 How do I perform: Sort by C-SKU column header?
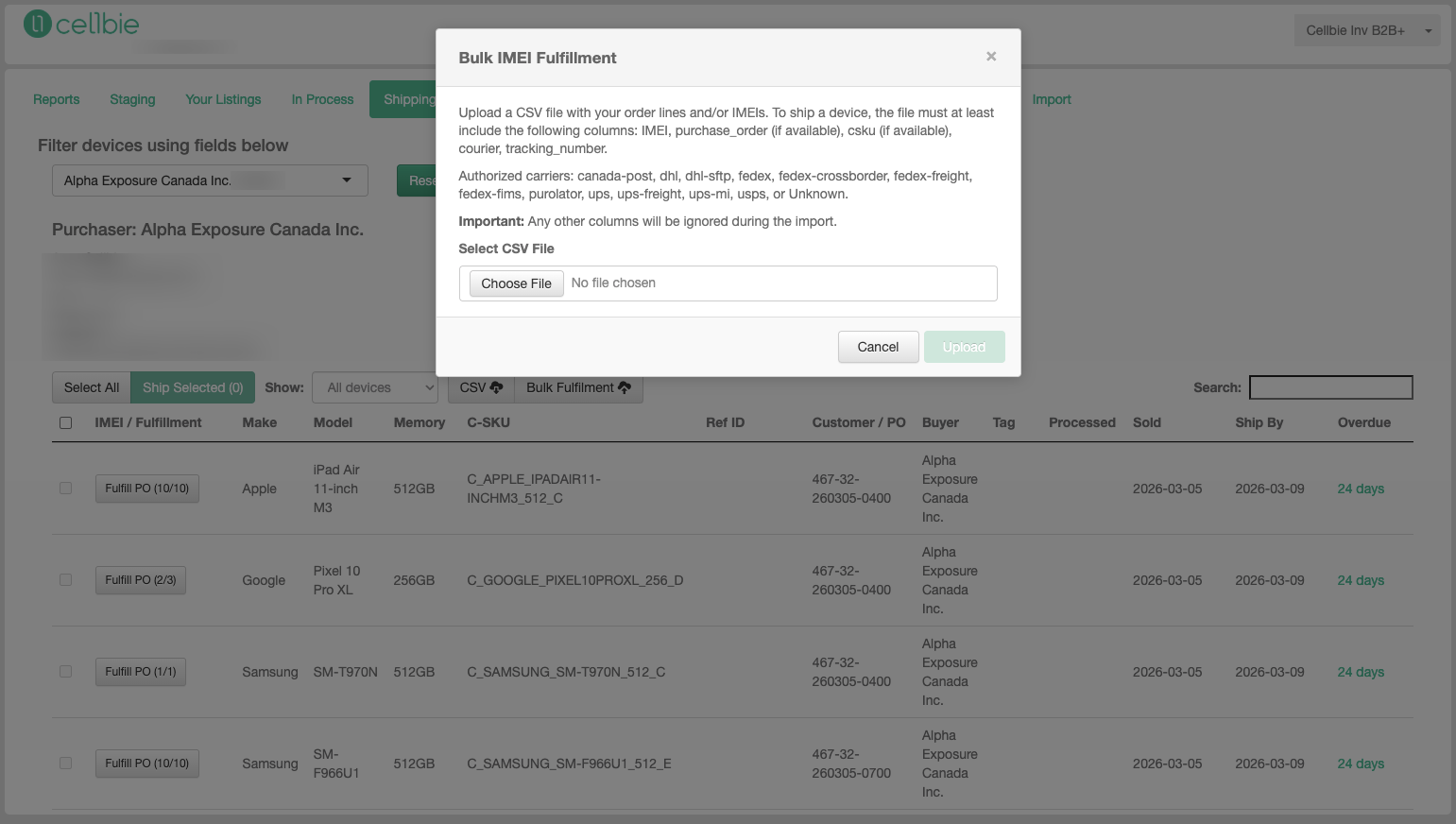pyautogui.click(x=488, y=422)
